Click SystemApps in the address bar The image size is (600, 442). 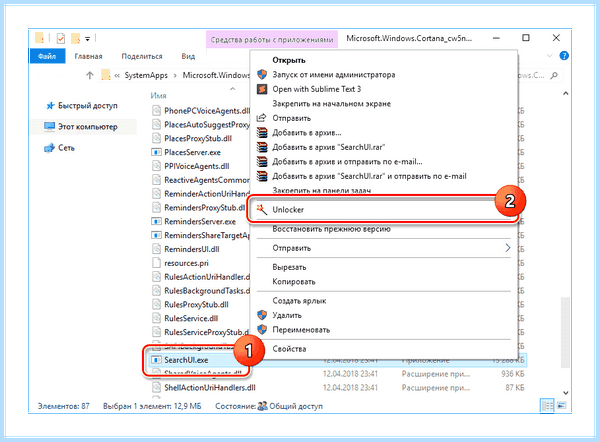point(146,75)
